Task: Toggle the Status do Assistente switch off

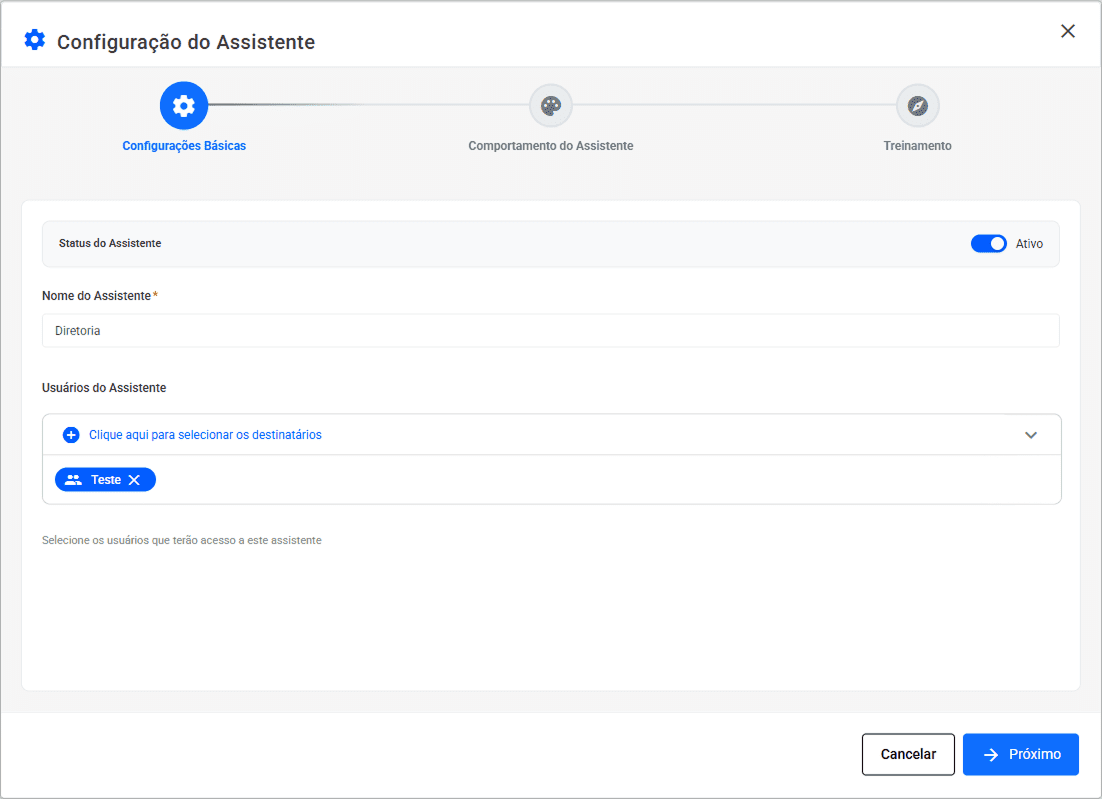Action: (988, 244)
